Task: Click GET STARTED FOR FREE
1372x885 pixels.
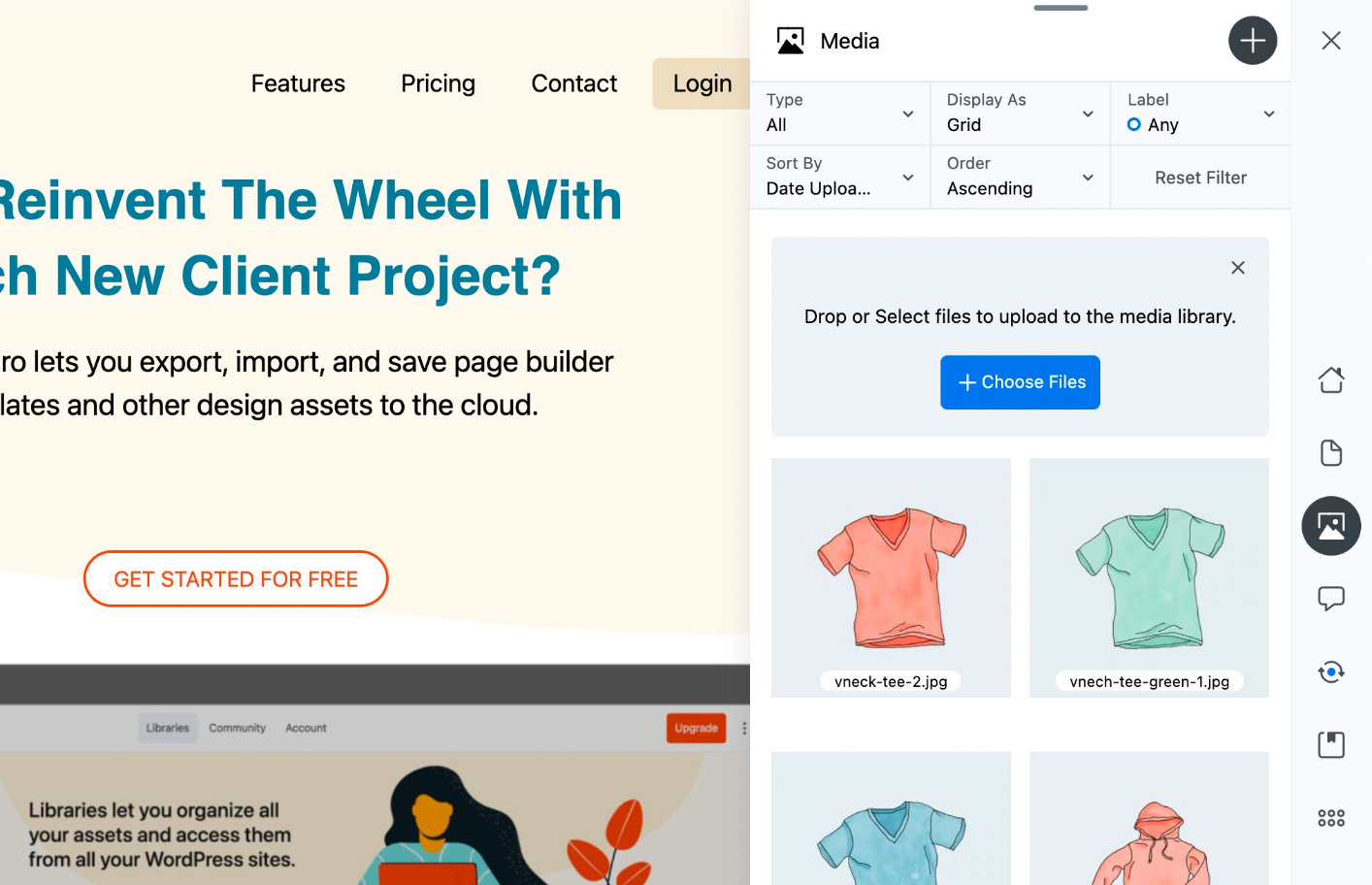Action: click(x=236, y=578)
